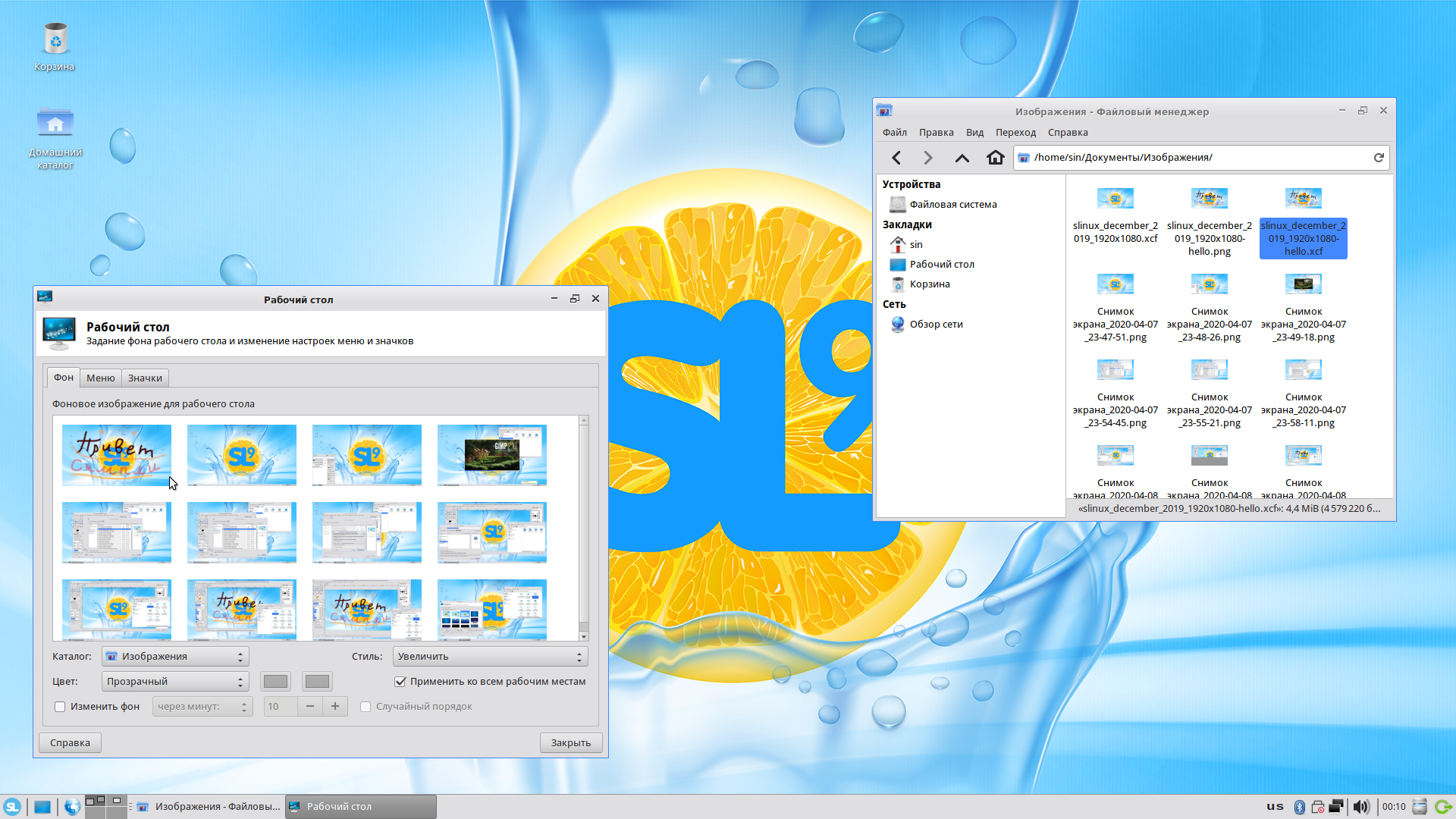Navigate to parent folder
The width and height of the screenshot is (1456, 819).
pyautogui.click(x=962, y=158)
